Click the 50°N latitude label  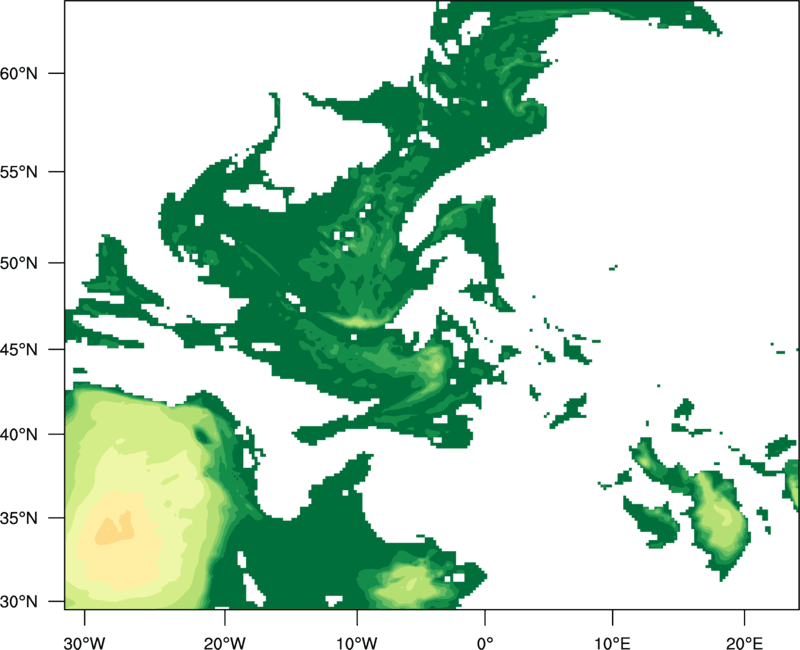(x=19, y=263)
